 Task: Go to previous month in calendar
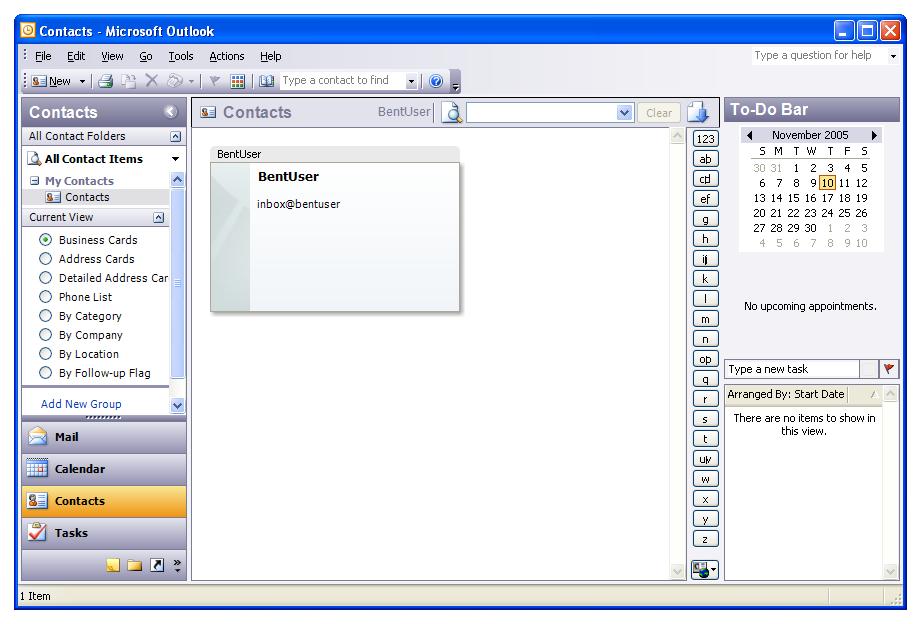750,135
